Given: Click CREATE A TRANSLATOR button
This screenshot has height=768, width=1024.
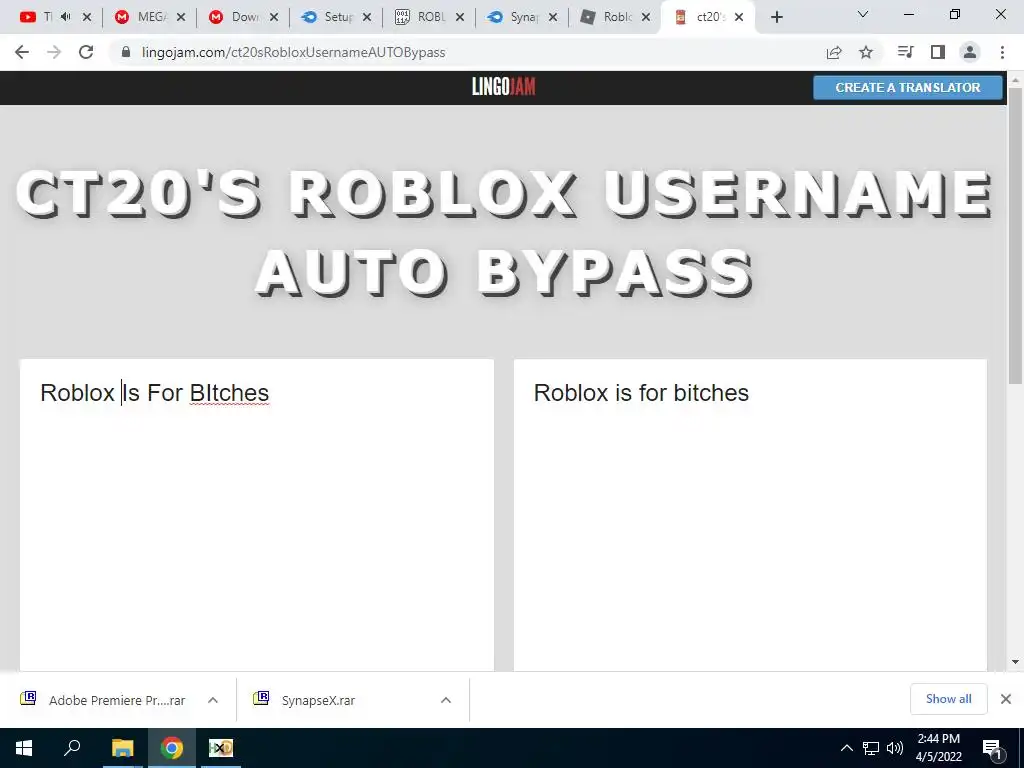Looking at the screenshot, I should pyautogui.click(x=908, y=88).
